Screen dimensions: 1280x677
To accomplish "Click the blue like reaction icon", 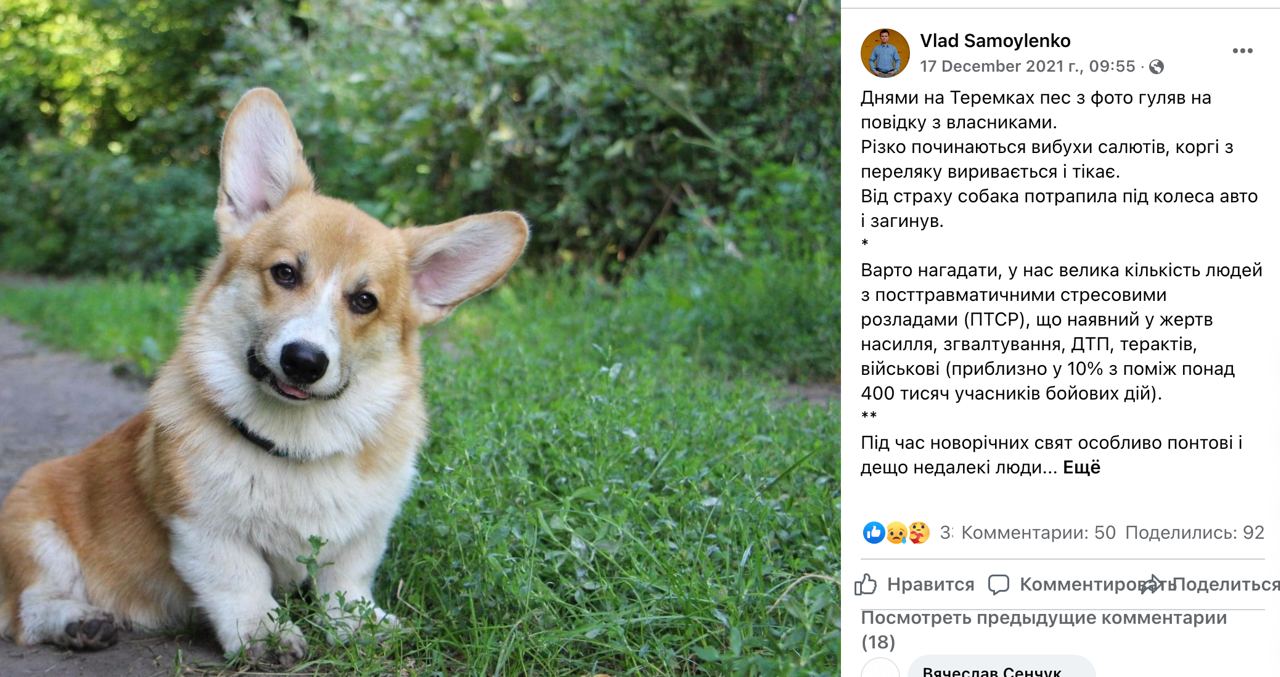I will click(x=873, y=533).
